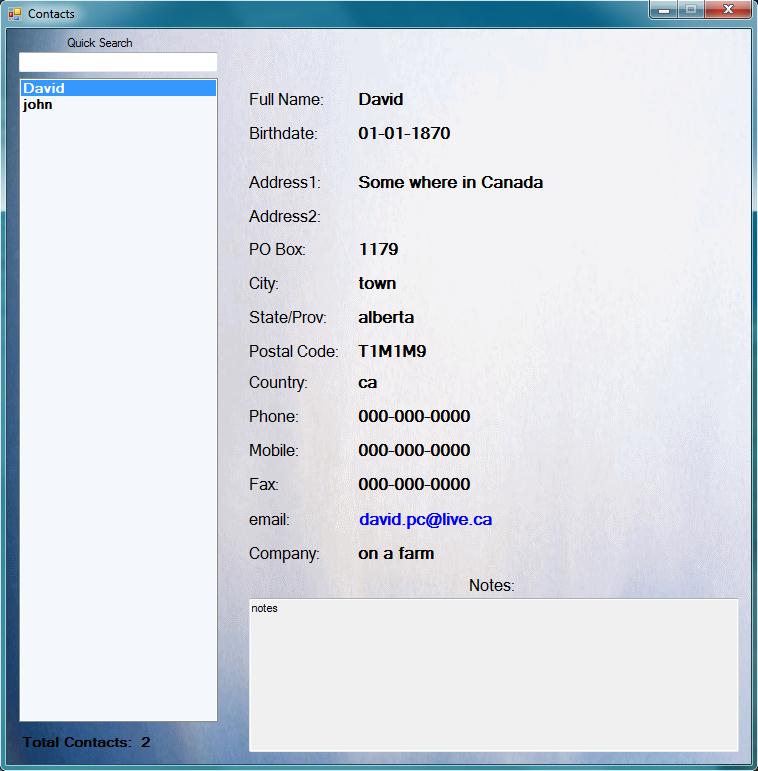This screenshot has height=771, width=758.
Task: Click the Quick Search label
Action: (x=100, y=43)
